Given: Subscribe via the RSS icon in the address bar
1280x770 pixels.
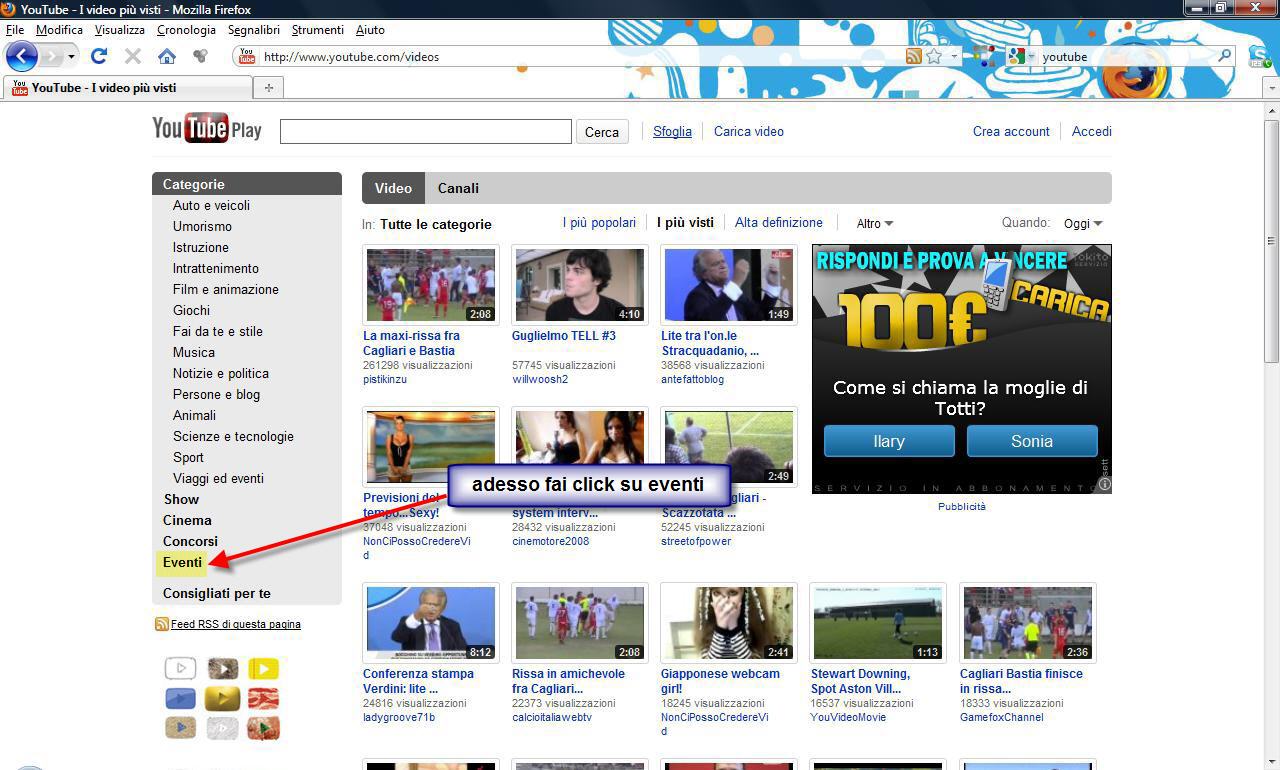Looking at the screenshot, I should coord(913,57).
